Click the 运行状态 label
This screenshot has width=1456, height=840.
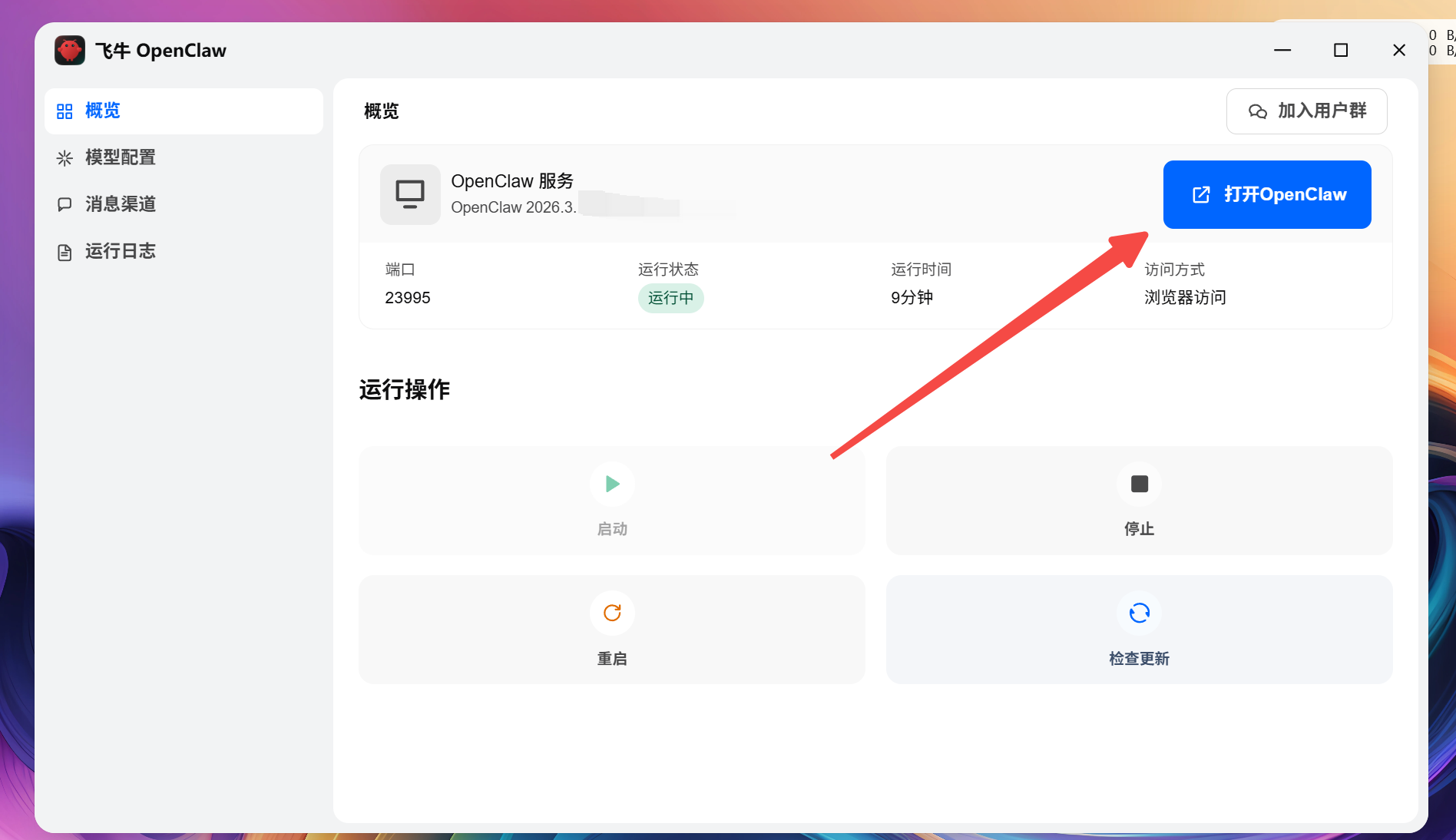click(x=668, y=270)
